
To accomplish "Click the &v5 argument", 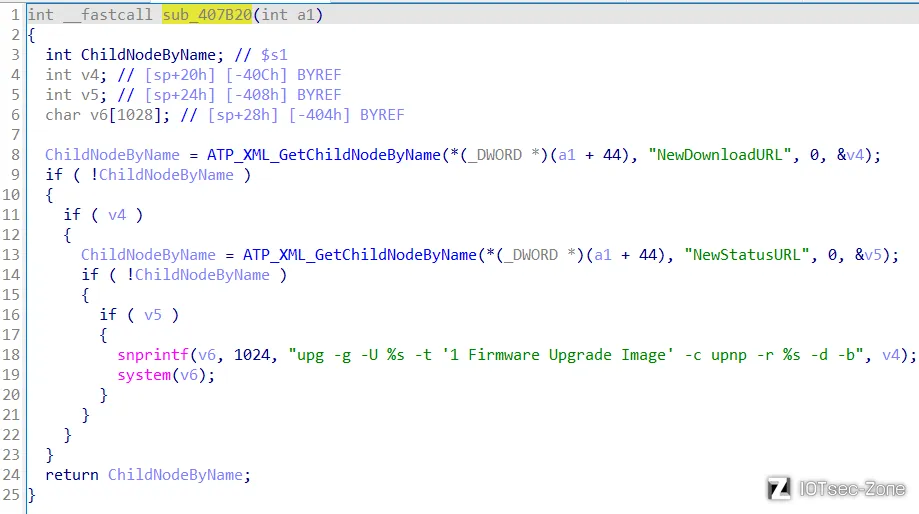I will (x=869, y=255).
